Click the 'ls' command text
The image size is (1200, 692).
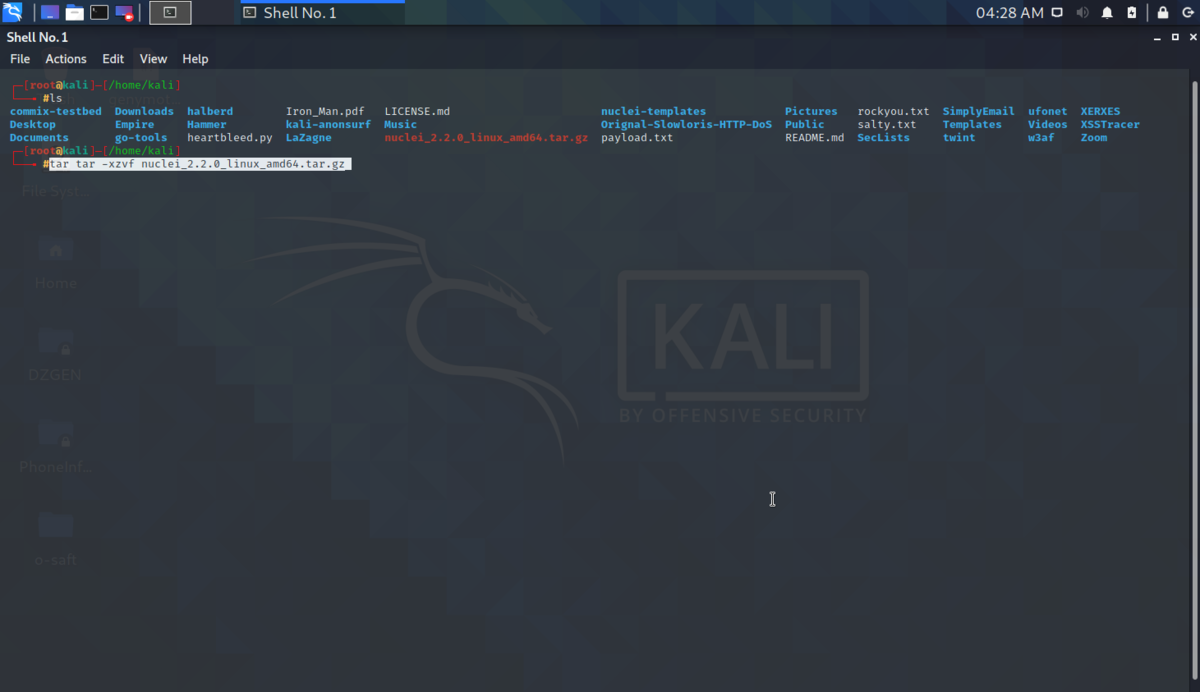coord(56,98)
